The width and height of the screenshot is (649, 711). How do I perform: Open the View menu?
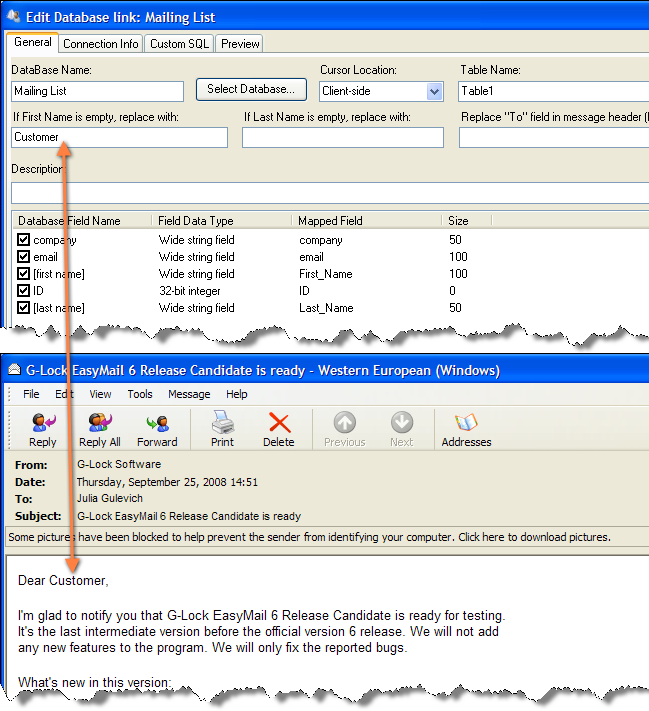[100, 394]
